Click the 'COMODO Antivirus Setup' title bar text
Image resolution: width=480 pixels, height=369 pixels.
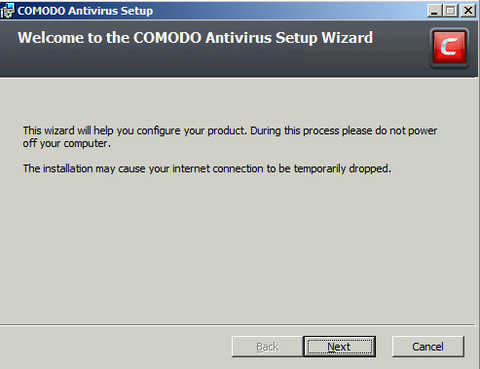[85, 11]
